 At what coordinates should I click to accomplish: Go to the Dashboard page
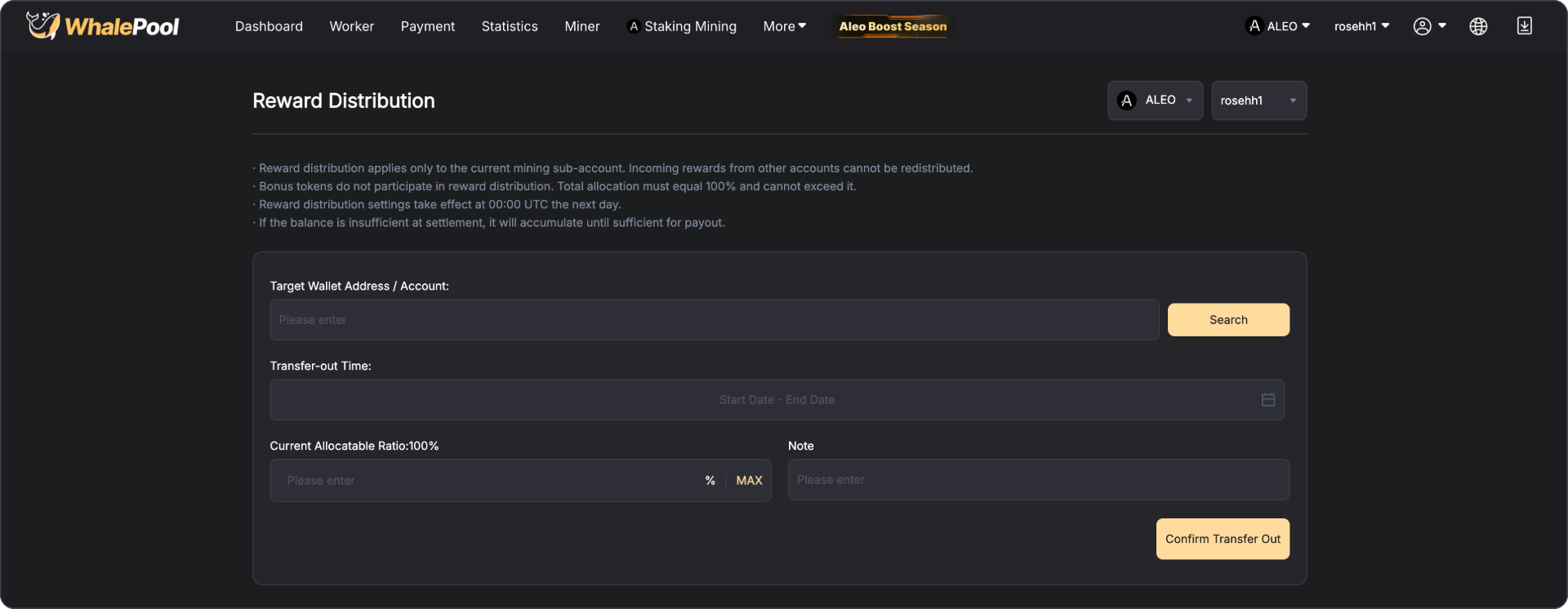coord(269,26)
